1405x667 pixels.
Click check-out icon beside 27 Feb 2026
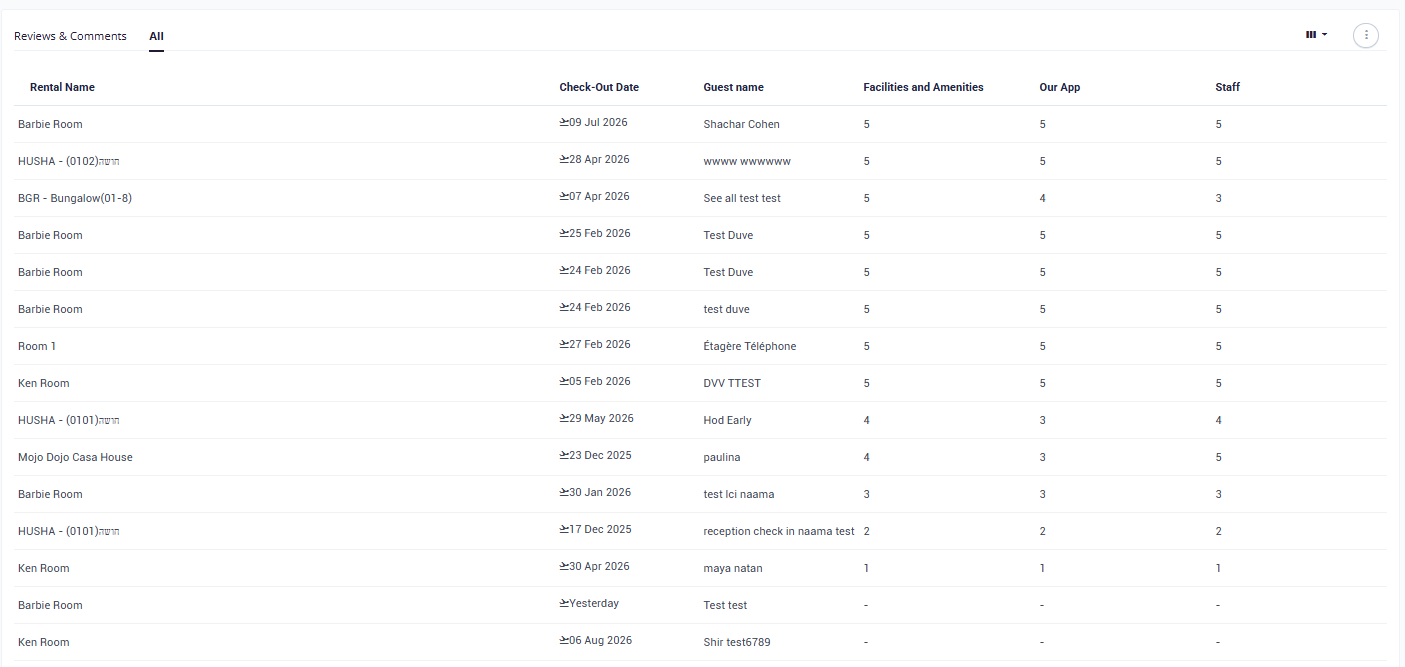(x=564, y=344)
